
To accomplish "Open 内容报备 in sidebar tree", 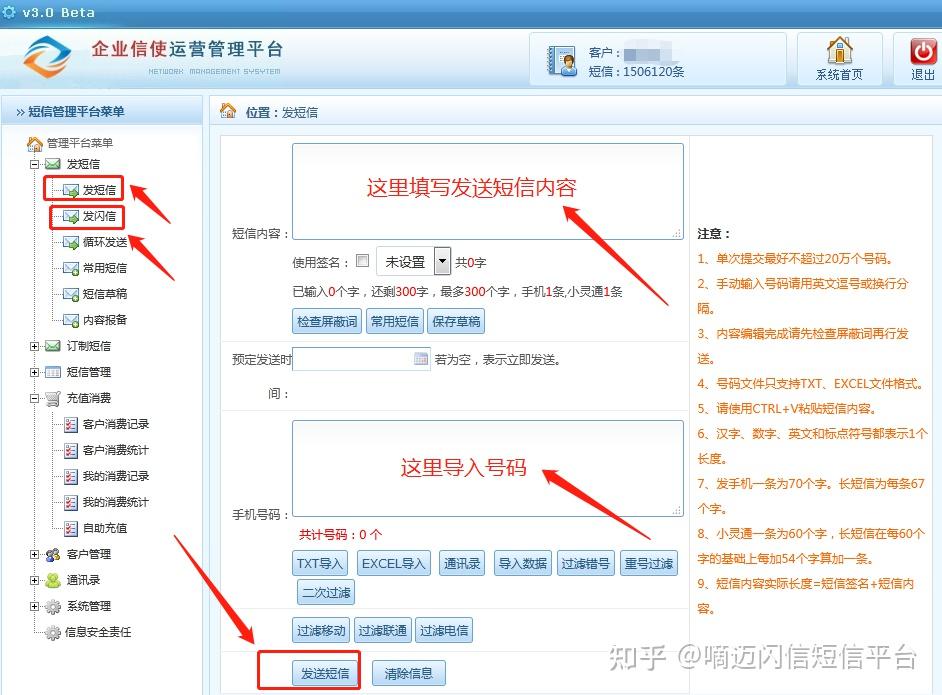I will [105, 320].
